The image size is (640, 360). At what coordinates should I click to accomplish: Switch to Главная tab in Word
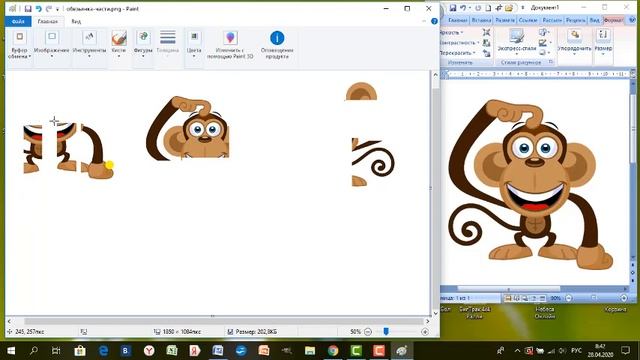pos(458,20)
